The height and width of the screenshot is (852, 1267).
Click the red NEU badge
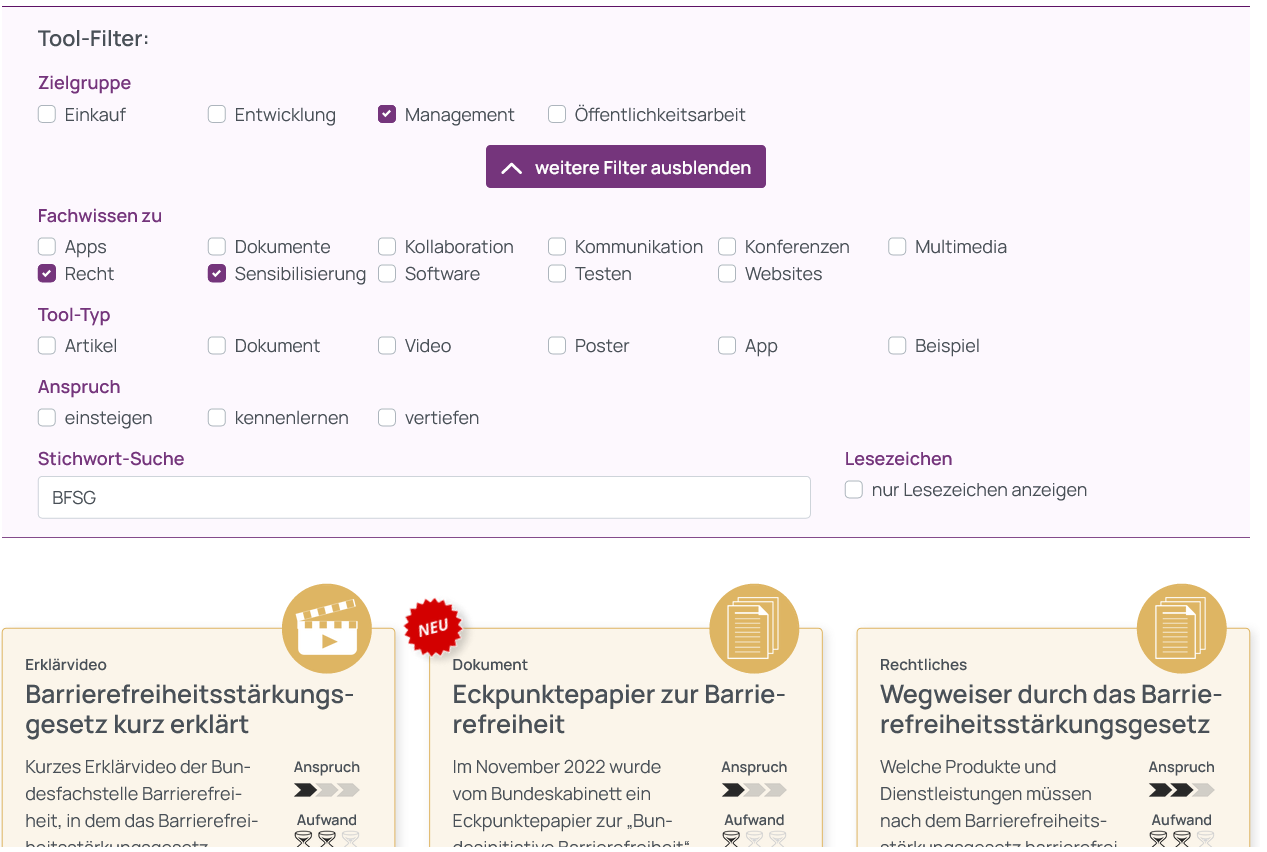point(433,628)
